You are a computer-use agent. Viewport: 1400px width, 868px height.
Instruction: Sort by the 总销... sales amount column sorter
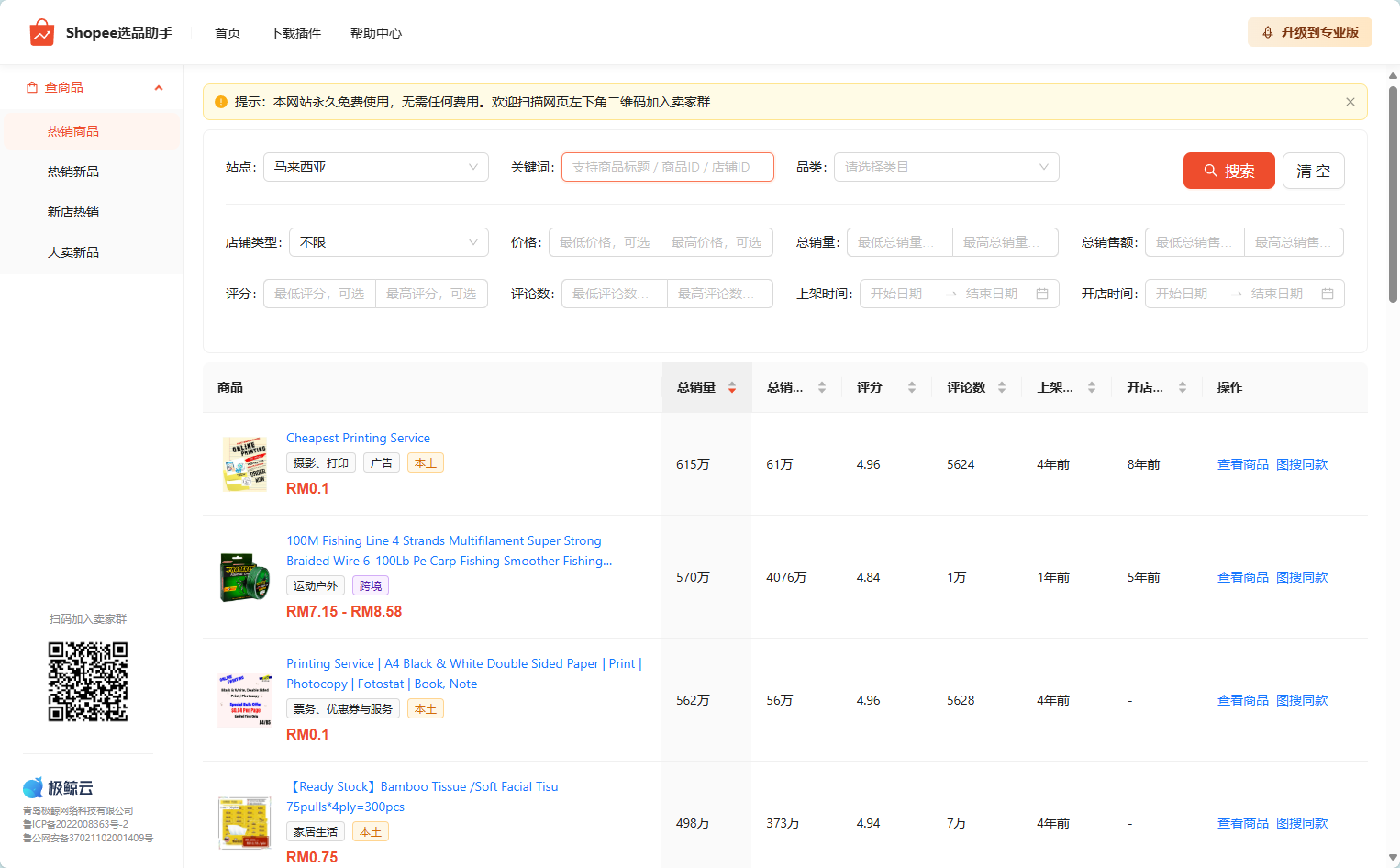click(822, 387)
